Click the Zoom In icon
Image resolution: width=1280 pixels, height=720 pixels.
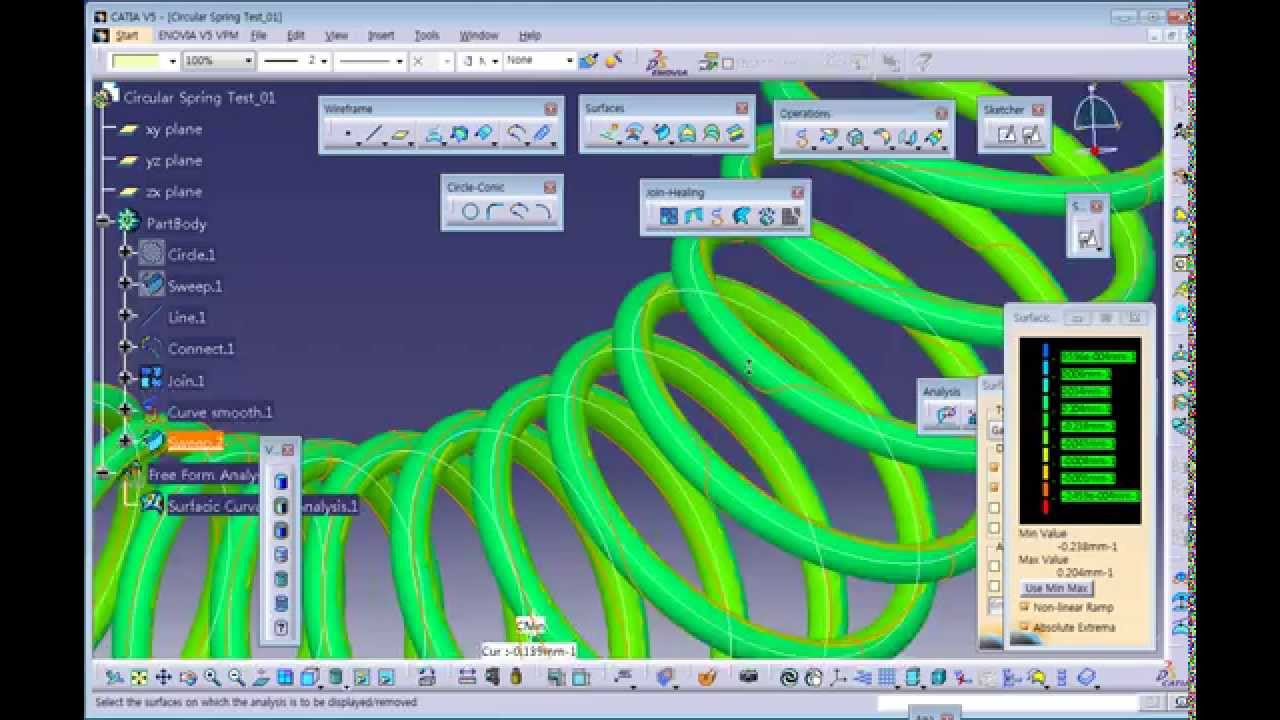click(x=212, y=677)
